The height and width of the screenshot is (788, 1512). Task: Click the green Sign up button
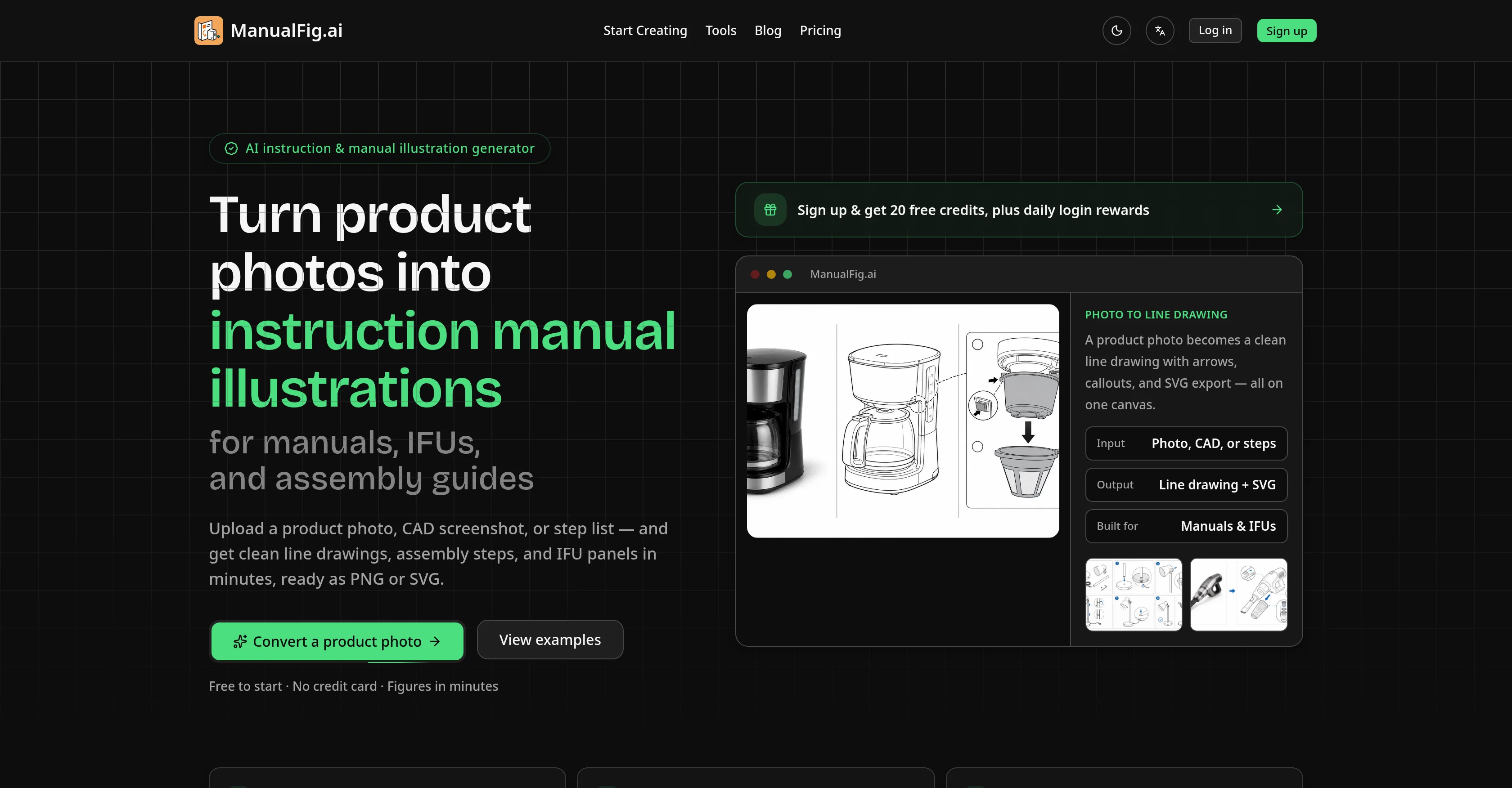pos(1287,31)
